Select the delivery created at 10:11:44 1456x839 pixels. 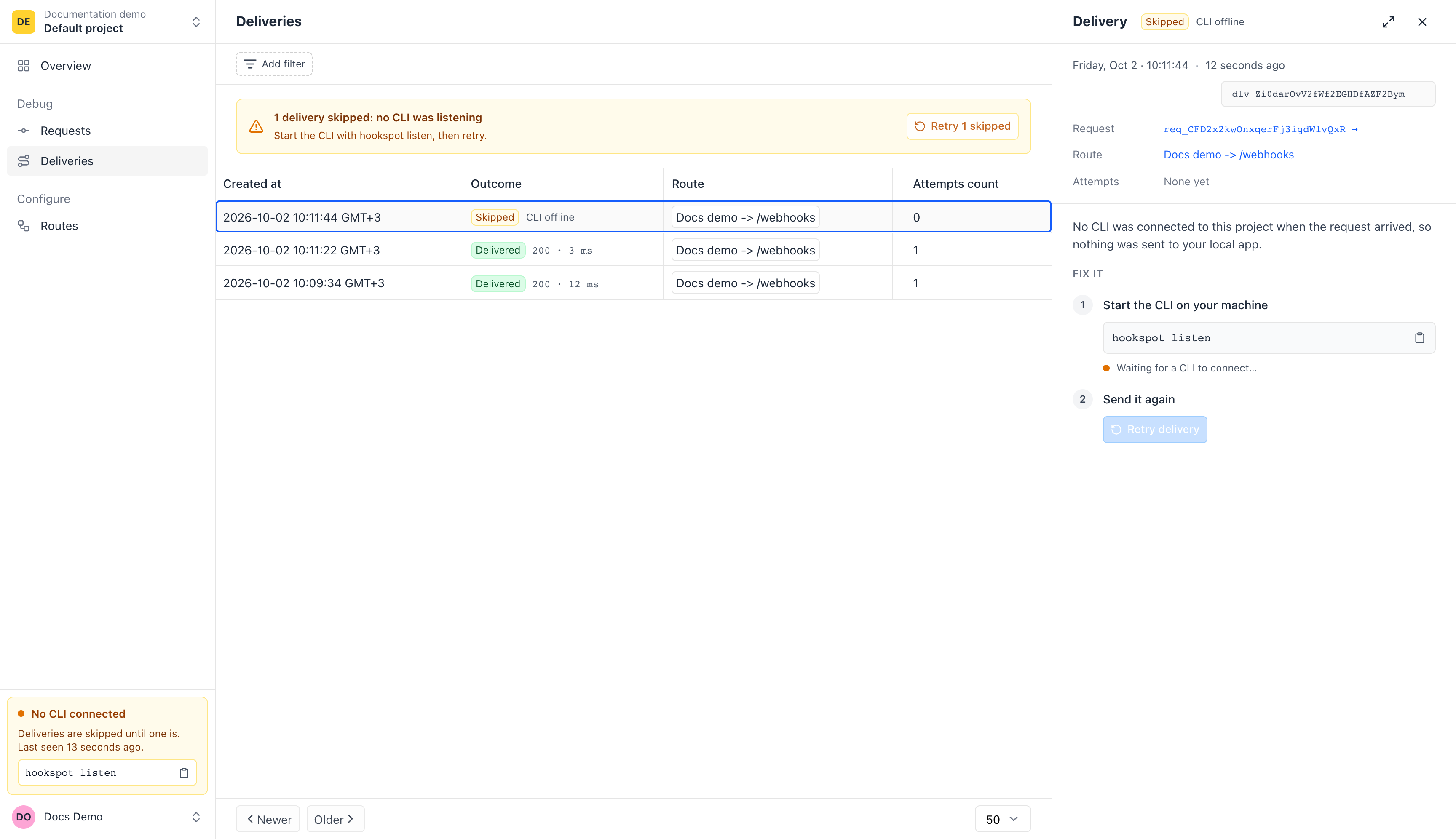tap(634, 217)
